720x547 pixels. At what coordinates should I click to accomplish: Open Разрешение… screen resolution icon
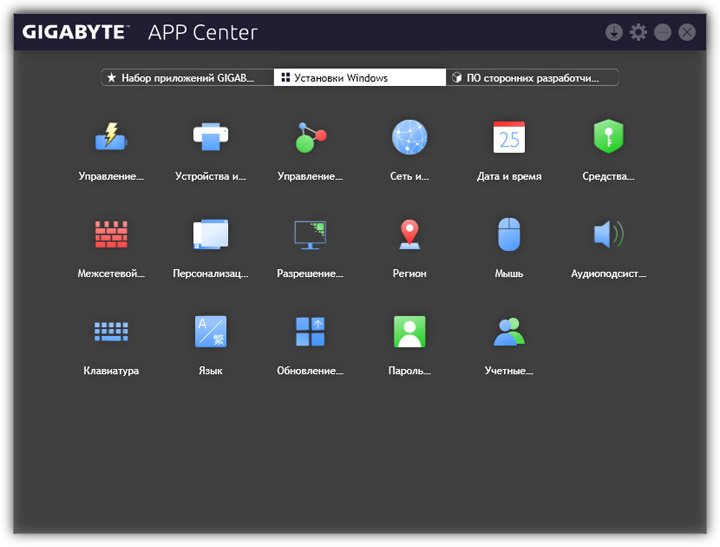coord(310,234)
